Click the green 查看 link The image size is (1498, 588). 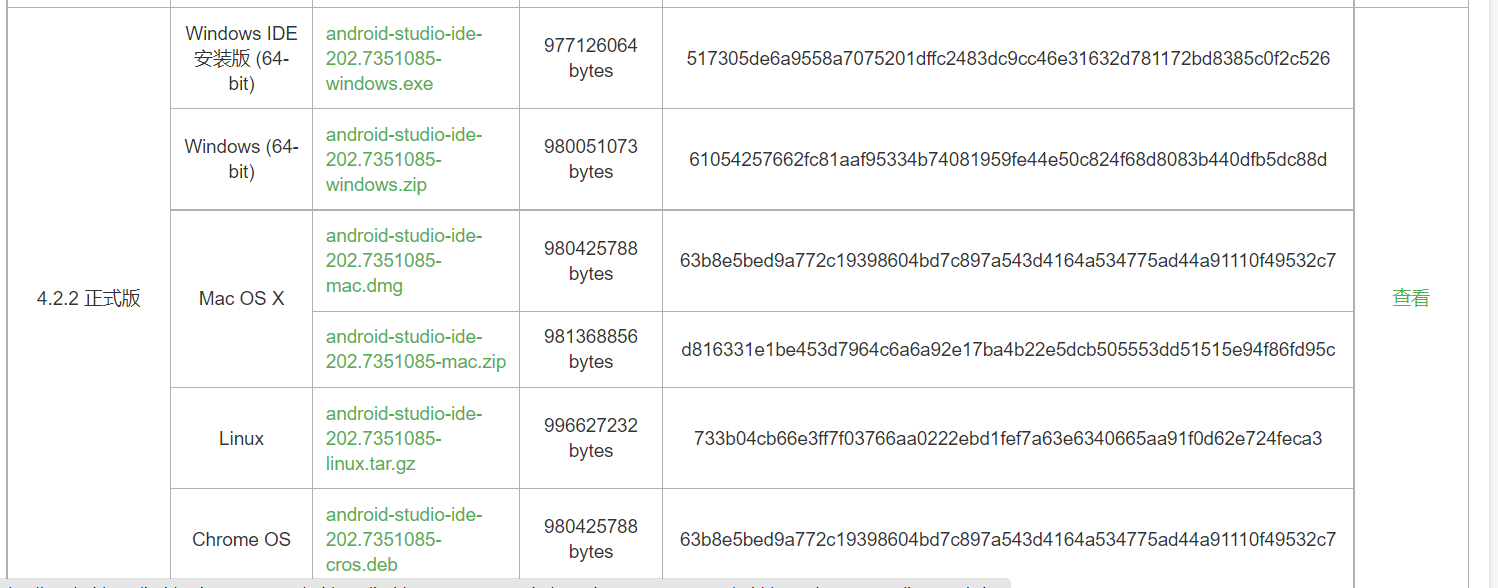[1410, 298]
